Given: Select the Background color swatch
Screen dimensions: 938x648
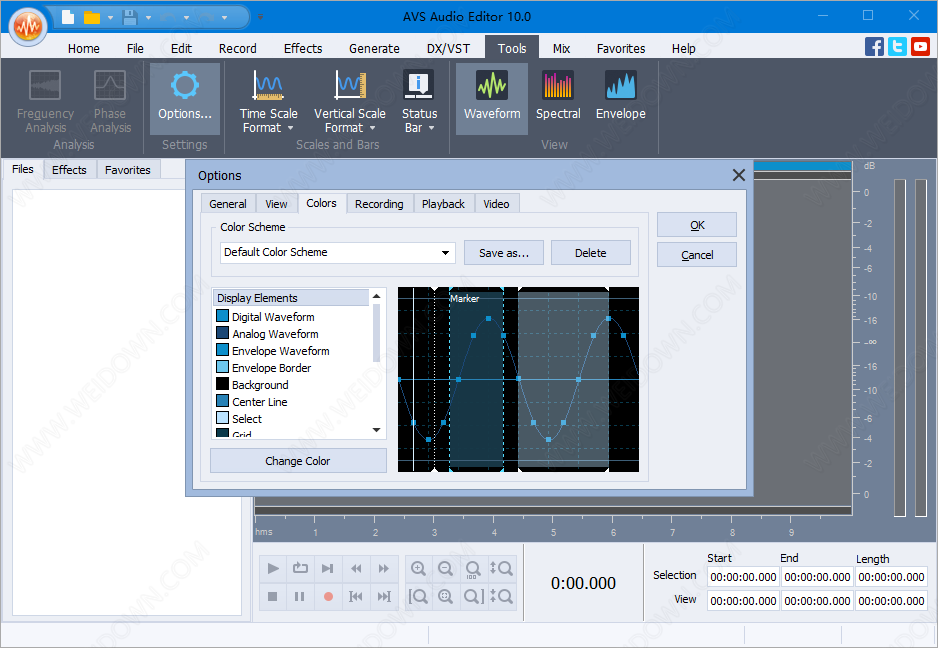Looking at the screenshot, I should pyautogui.click(x=223, y=384).
